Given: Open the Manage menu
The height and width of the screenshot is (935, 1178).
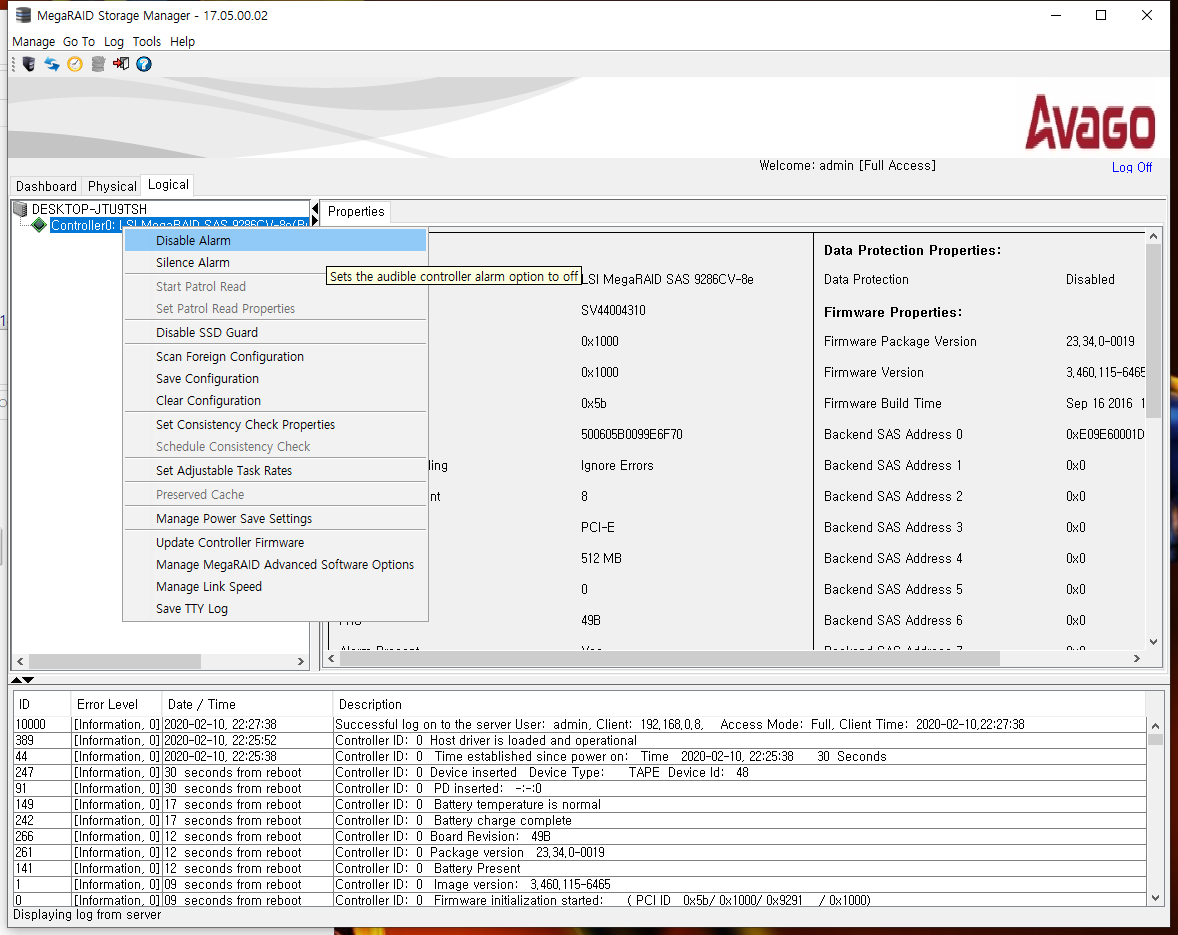Looking at the screenshot, I should (34, 41).
